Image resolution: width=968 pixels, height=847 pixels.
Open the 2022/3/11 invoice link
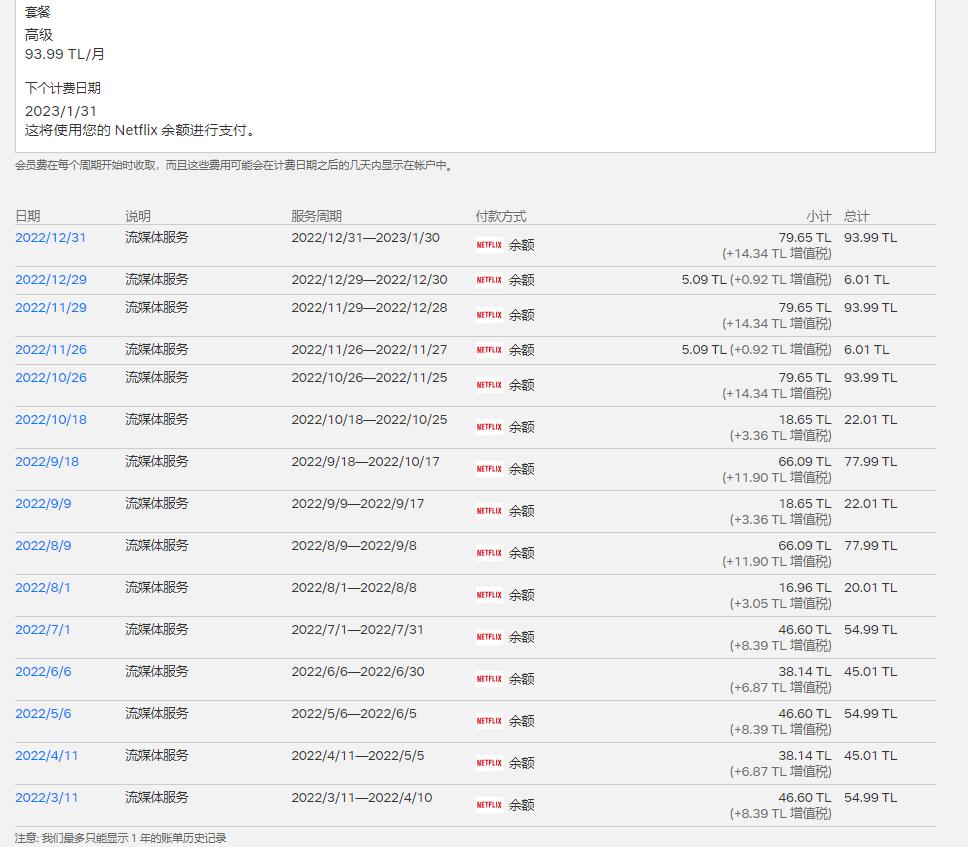(47, 798)
